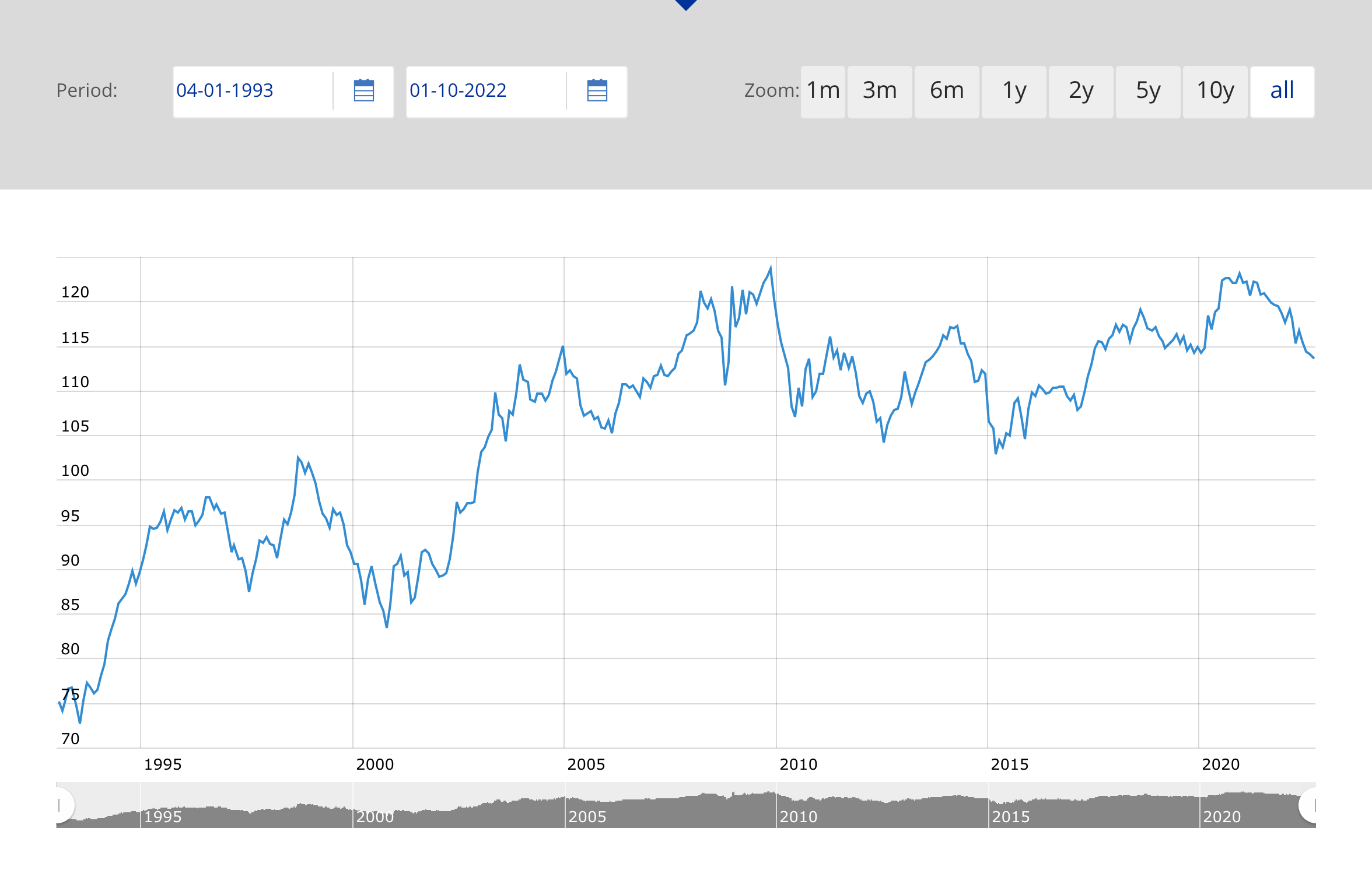The width and height of the screenshot is (1372, 884).
Task: Select the 5y zoom range
Action: pos(1147,92)
